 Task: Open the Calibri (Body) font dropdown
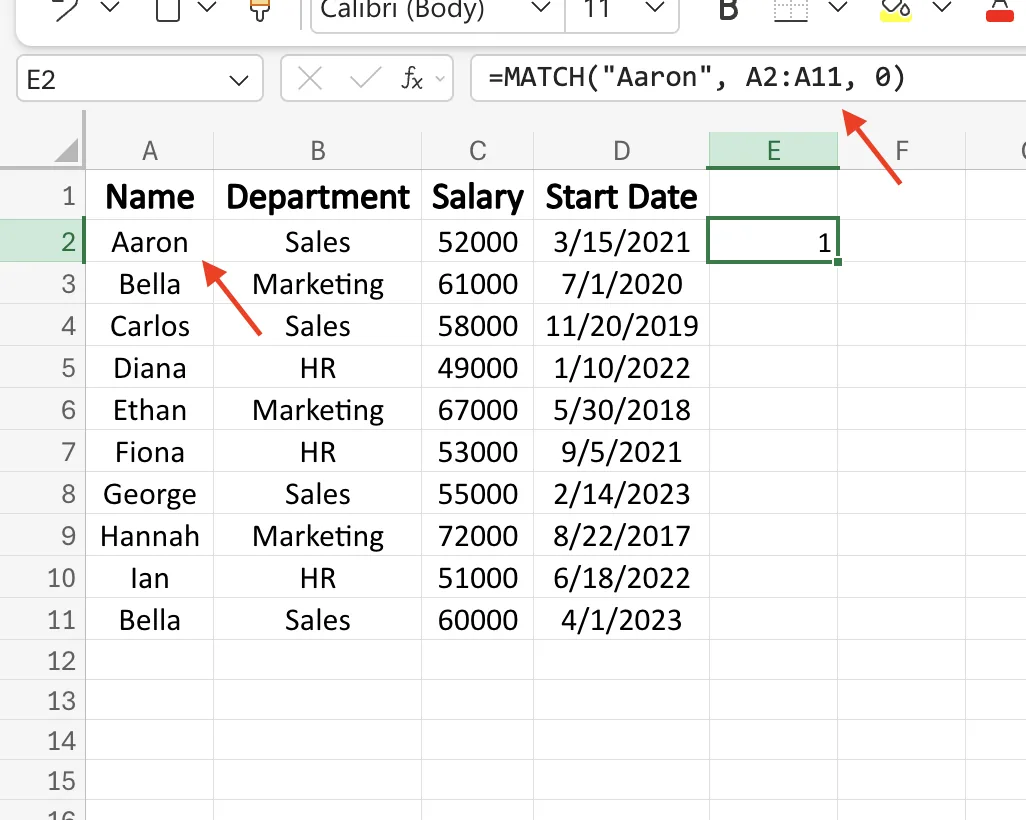[540, 8]
